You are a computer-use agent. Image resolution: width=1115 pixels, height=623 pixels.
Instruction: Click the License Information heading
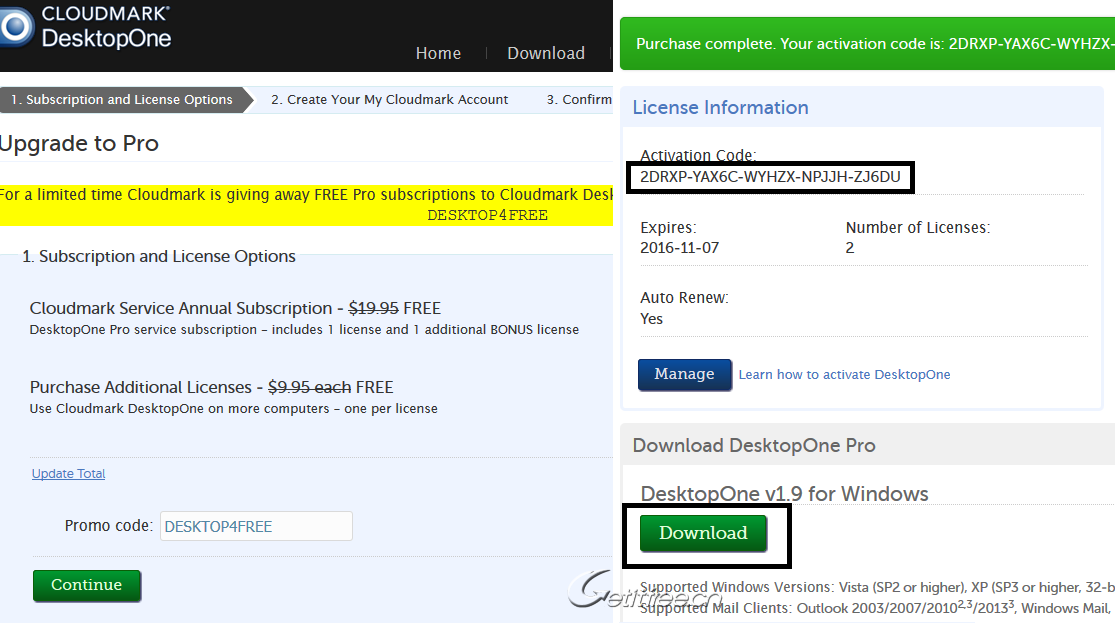(720, 107)
